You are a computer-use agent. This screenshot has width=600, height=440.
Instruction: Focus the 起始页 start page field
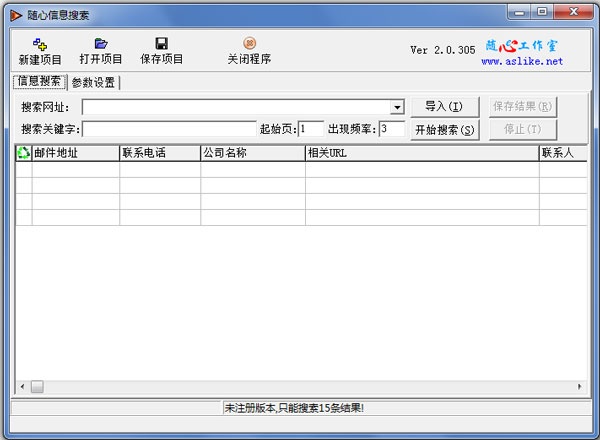pos(310,129)
